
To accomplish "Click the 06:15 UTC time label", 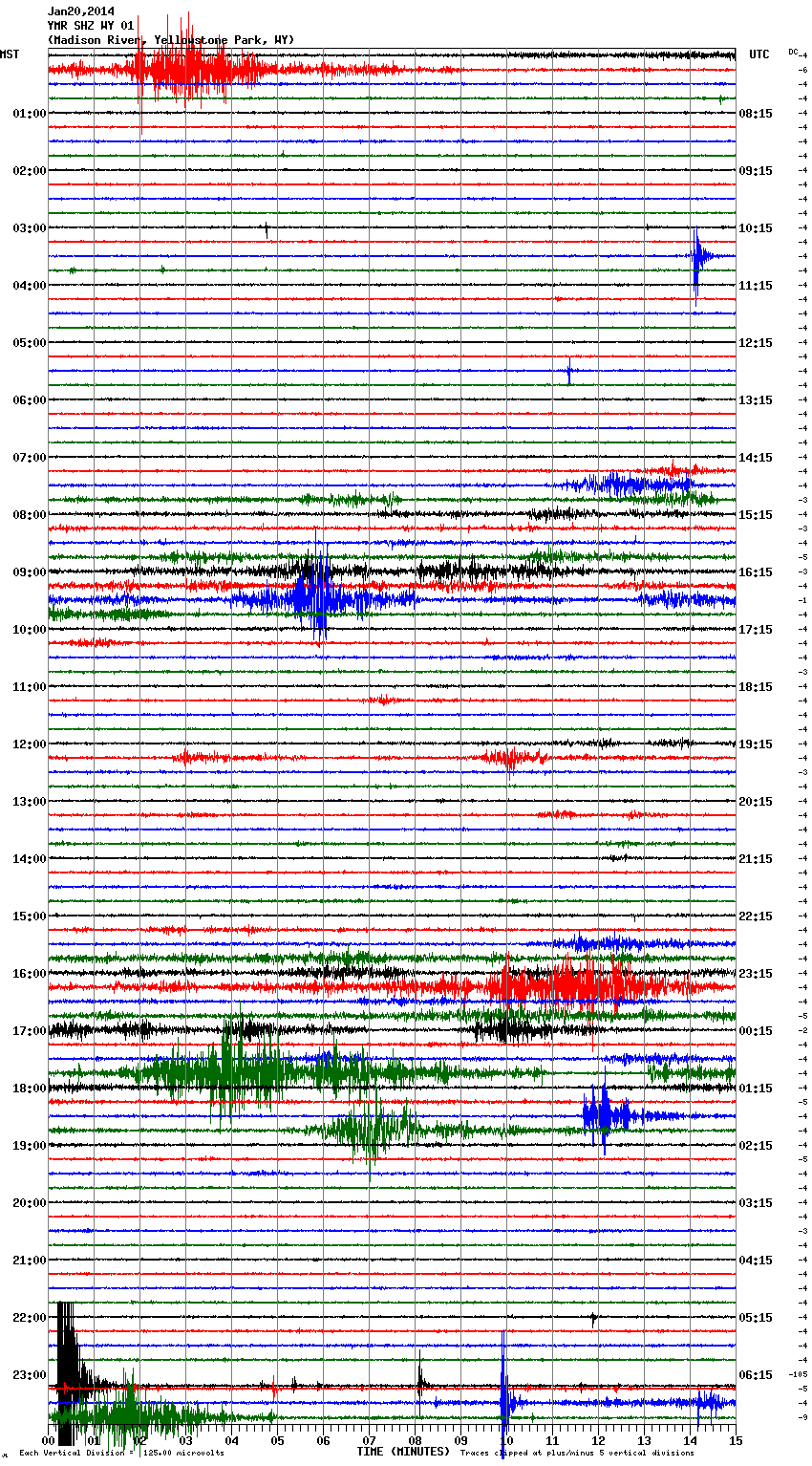I will click(x=756, y=1375).
